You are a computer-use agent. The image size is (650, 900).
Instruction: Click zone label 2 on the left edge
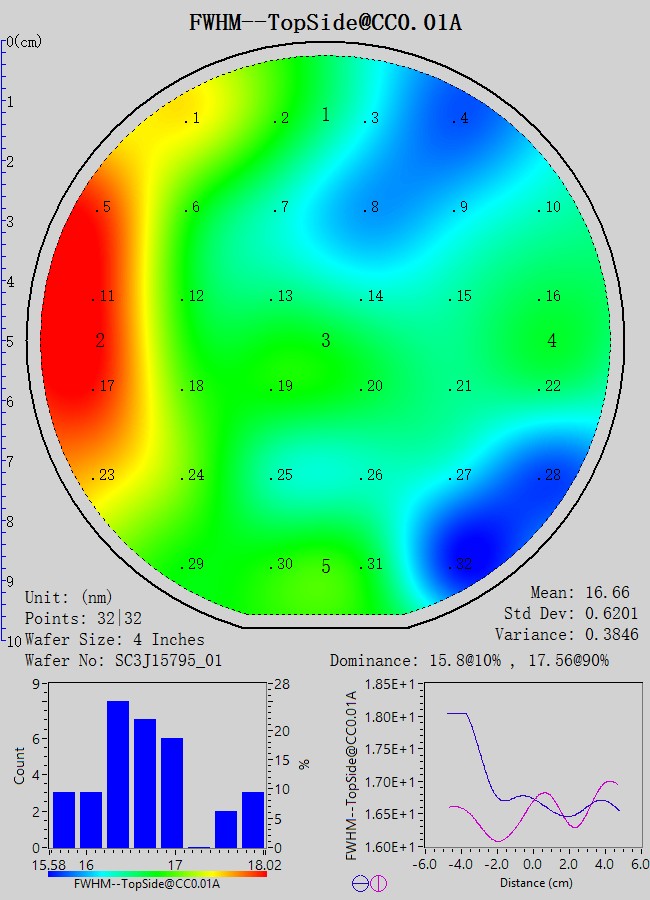coord(100,341)
